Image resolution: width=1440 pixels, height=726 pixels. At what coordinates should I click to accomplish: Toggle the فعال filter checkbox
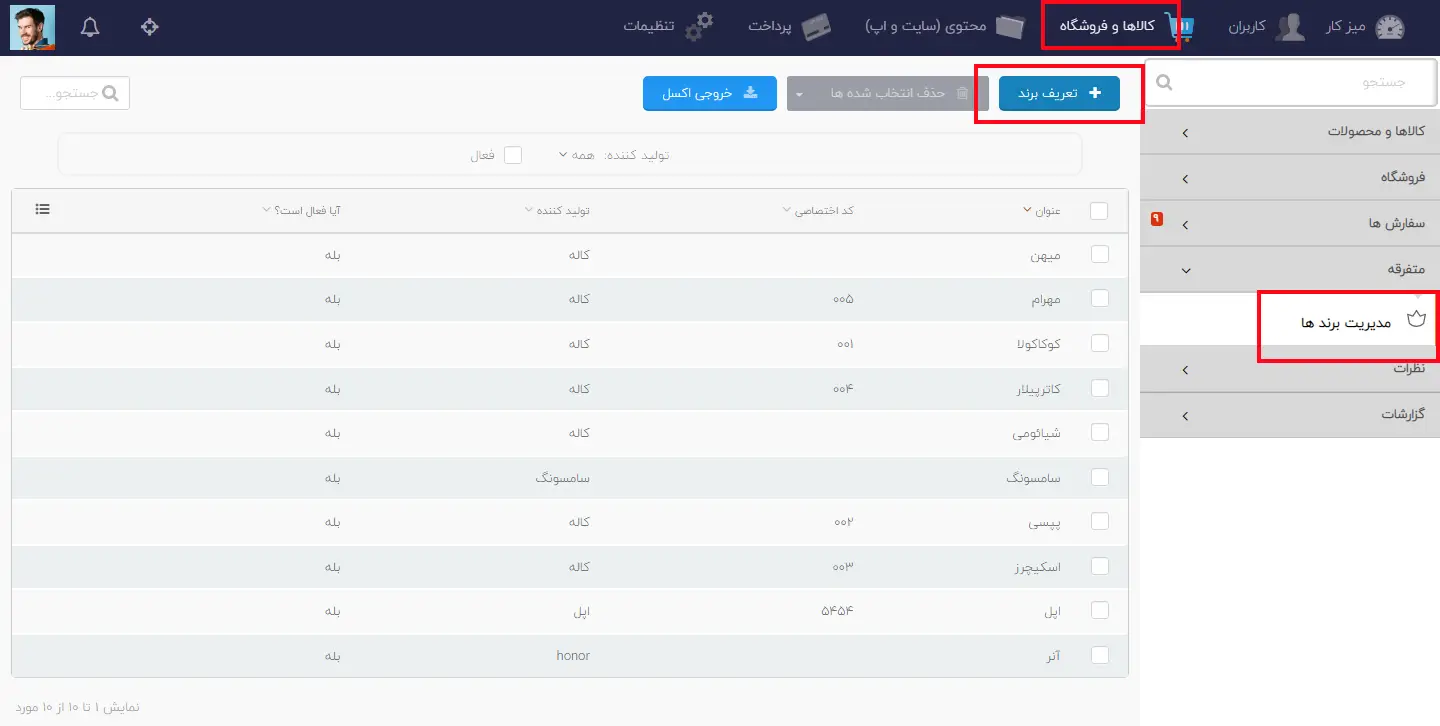(513, 155)
